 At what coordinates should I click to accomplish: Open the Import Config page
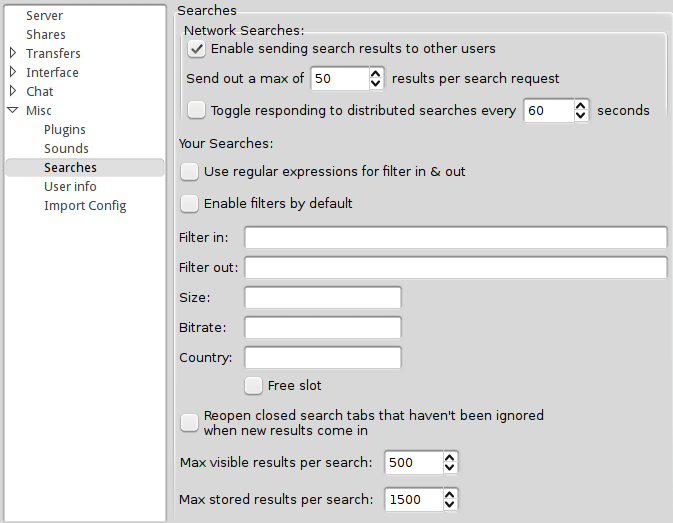85,206
